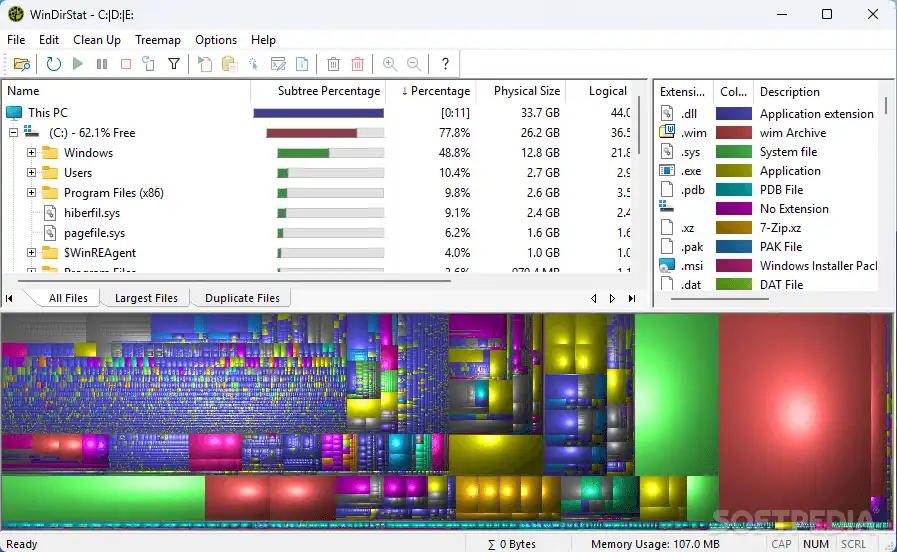Click the Zoom In magnifier icon
The width and height of the screenshot is (897, 552).
click(x=389, y=64)
